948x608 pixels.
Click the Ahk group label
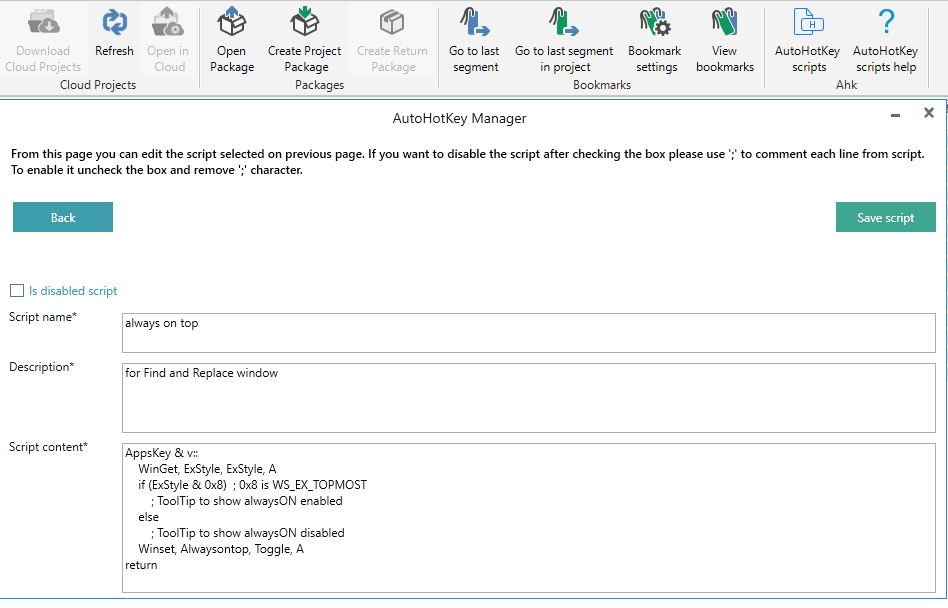(x=846, y=85)
